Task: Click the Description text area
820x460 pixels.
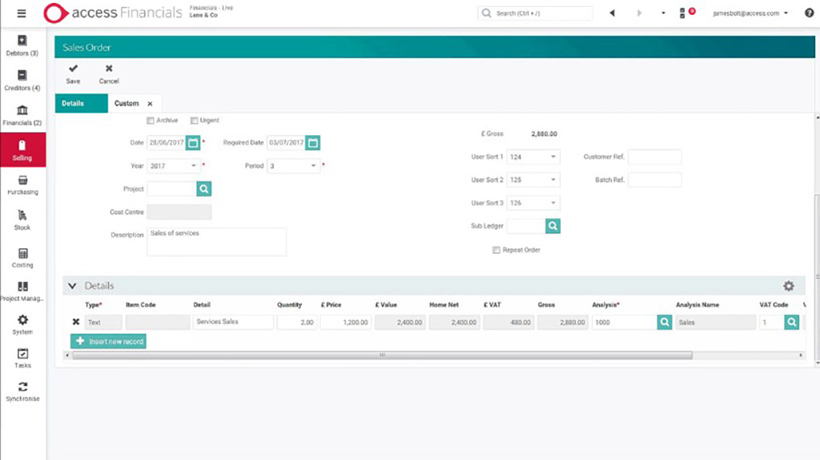Action: [x=217, y=242]
